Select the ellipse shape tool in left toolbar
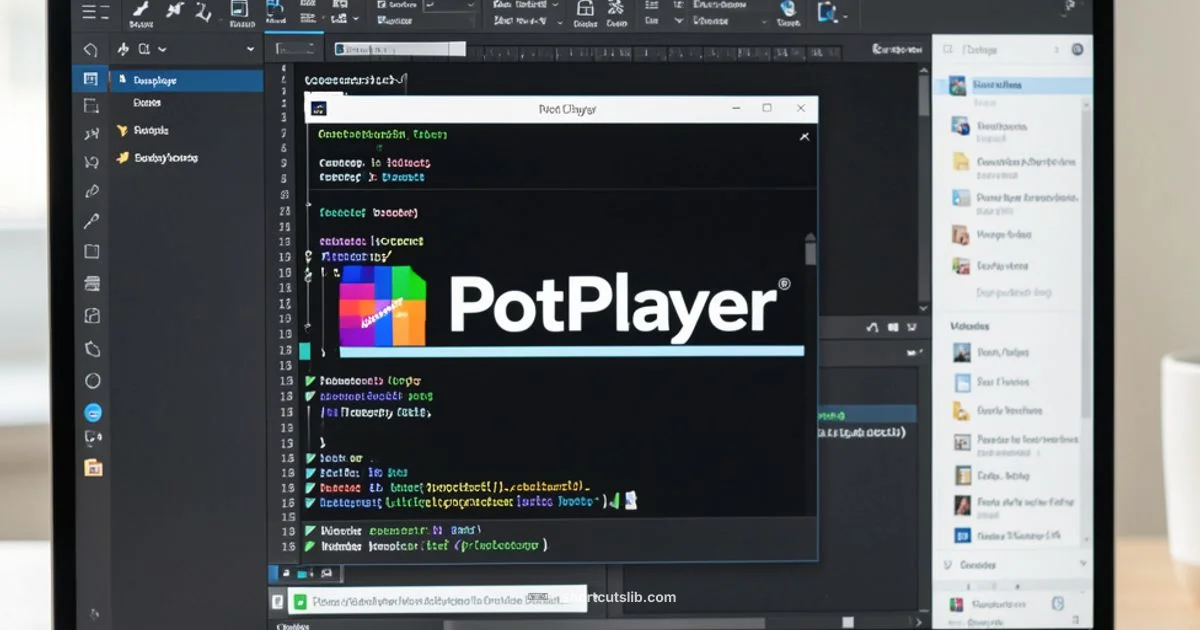This screenshot has height=630, width=1200. [92, 380]
